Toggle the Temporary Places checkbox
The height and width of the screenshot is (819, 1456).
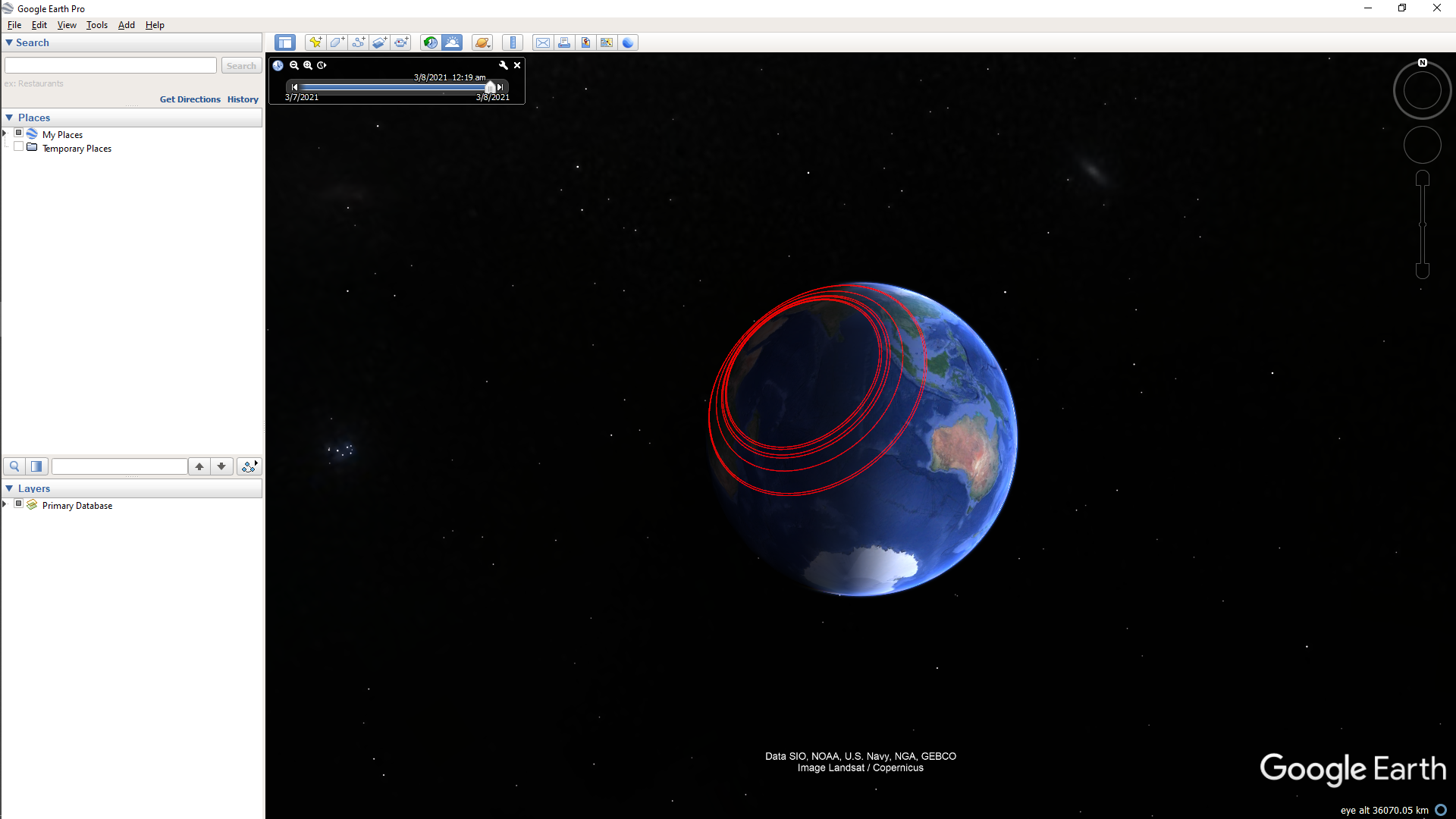point(19,146)
